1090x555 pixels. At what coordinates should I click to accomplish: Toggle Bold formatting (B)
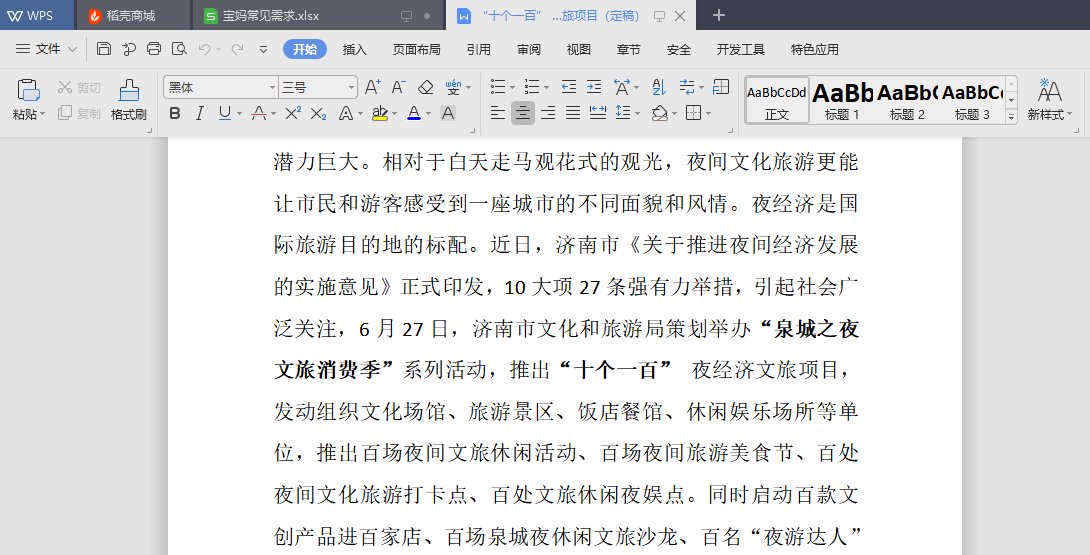pos(175,113)
